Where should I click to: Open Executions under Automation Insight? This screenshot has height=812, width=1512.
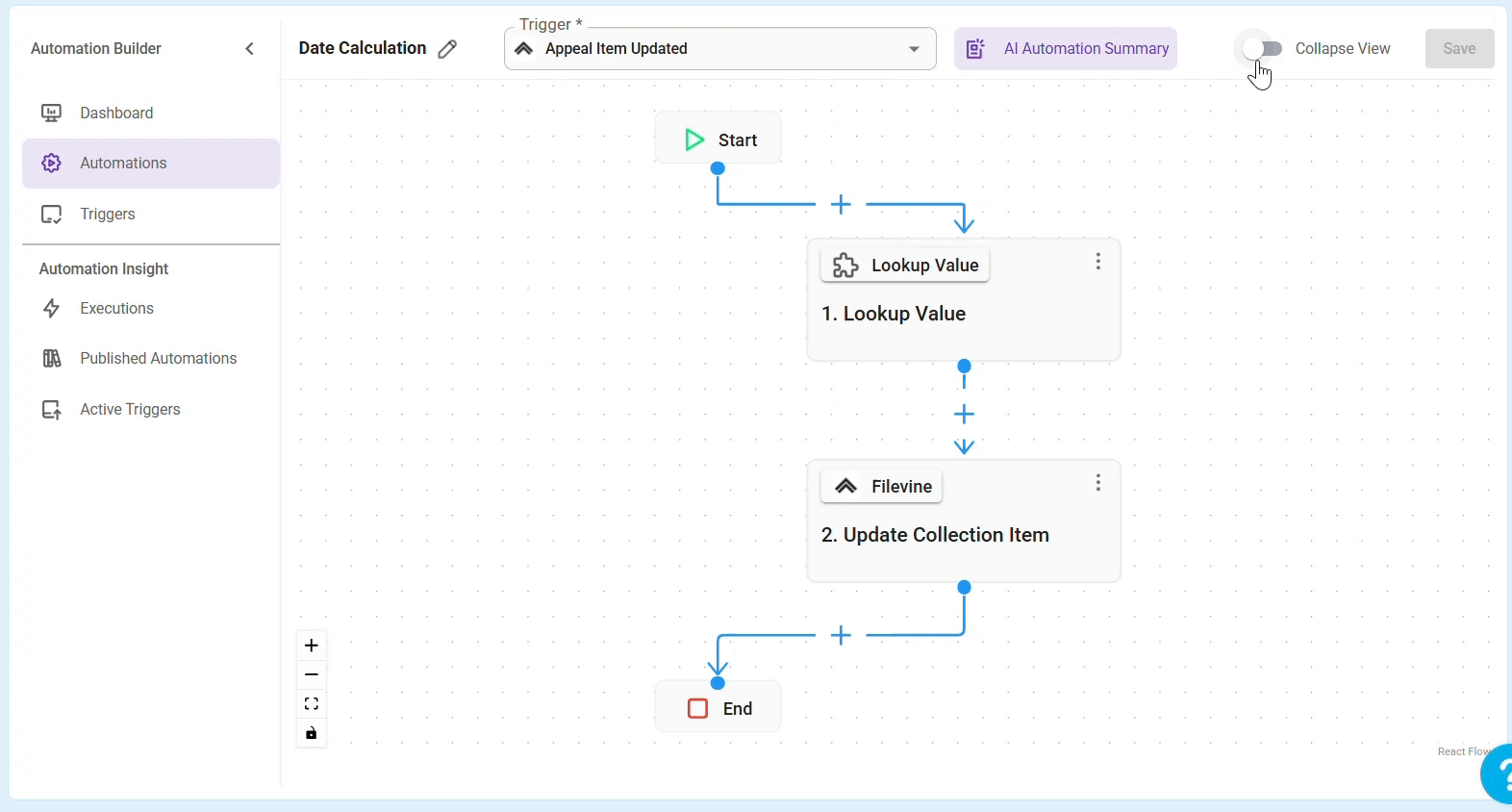[151, 309]
